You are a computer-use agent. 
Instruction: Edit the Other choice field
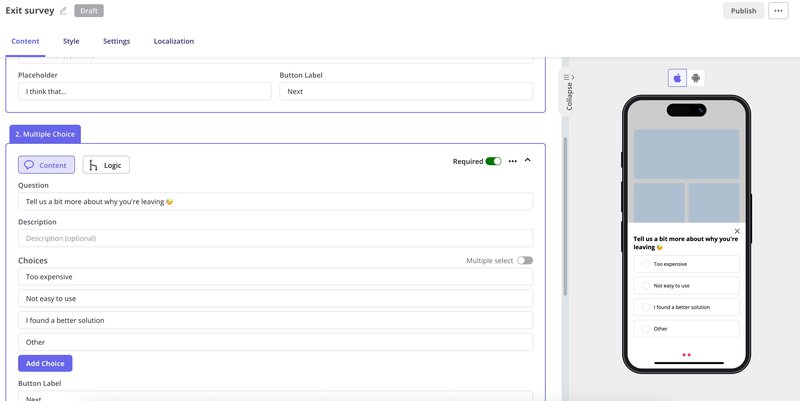point(276,342)
